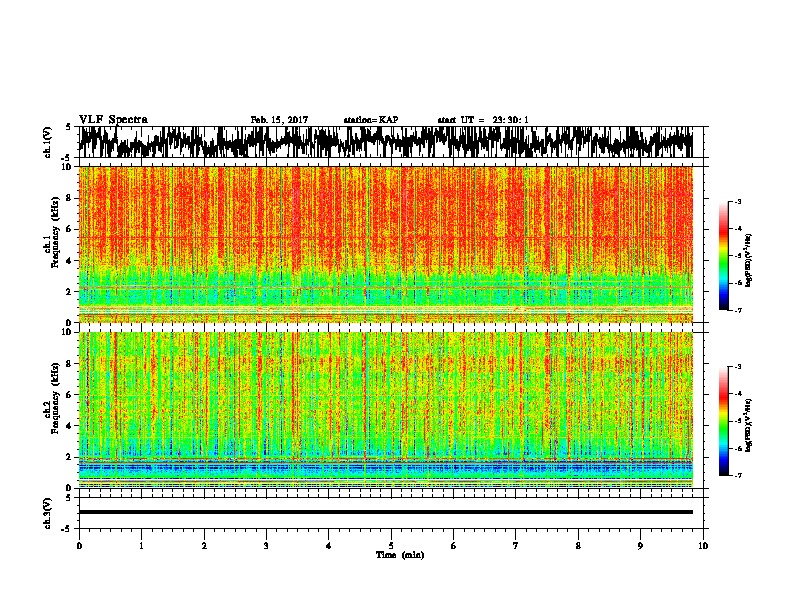Click the ch.2 color bar log(PSD) unit label
The height and width of the screenshot is (612, 792).
[749, 425]
